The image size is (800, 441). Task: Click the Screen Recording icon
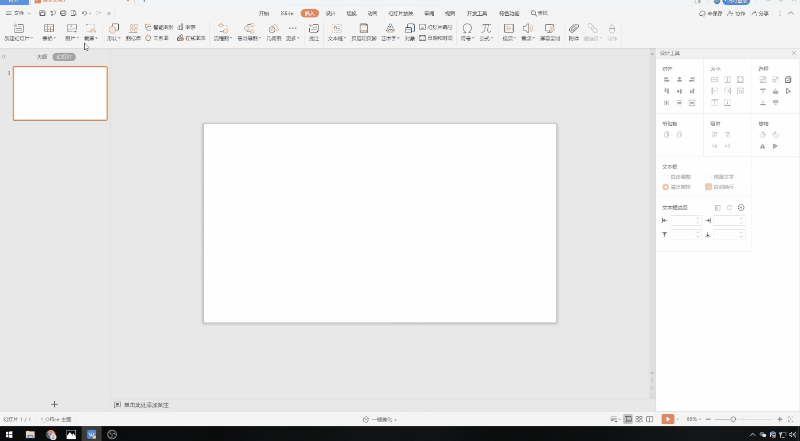pos(549,29)
